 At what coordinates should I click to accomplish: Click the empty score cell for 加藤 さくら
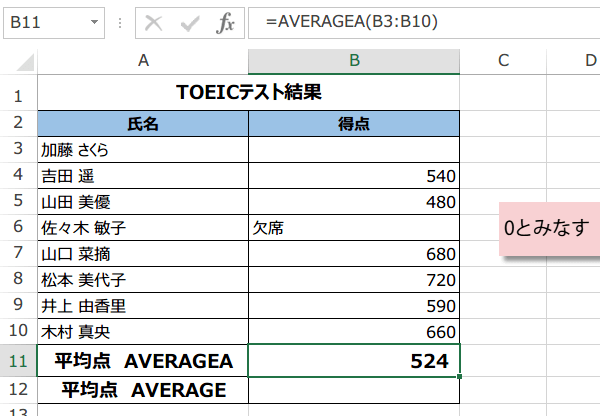click(x=354, y=150)
